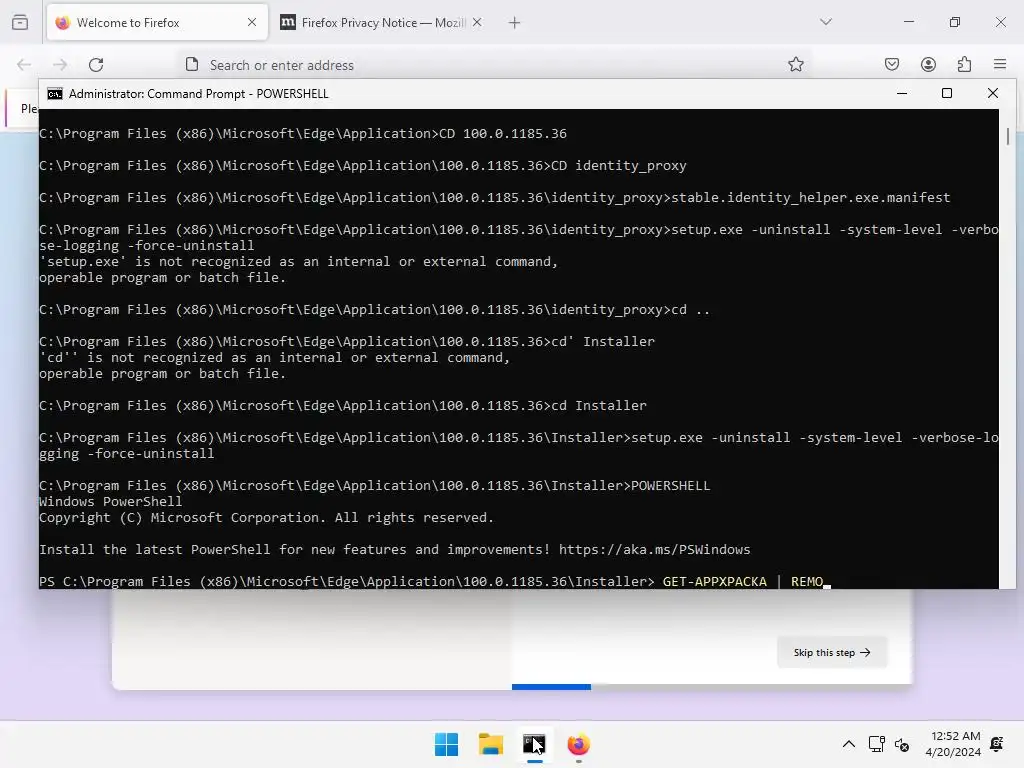Restore down the Firefox window

click(x=955, y=22)
